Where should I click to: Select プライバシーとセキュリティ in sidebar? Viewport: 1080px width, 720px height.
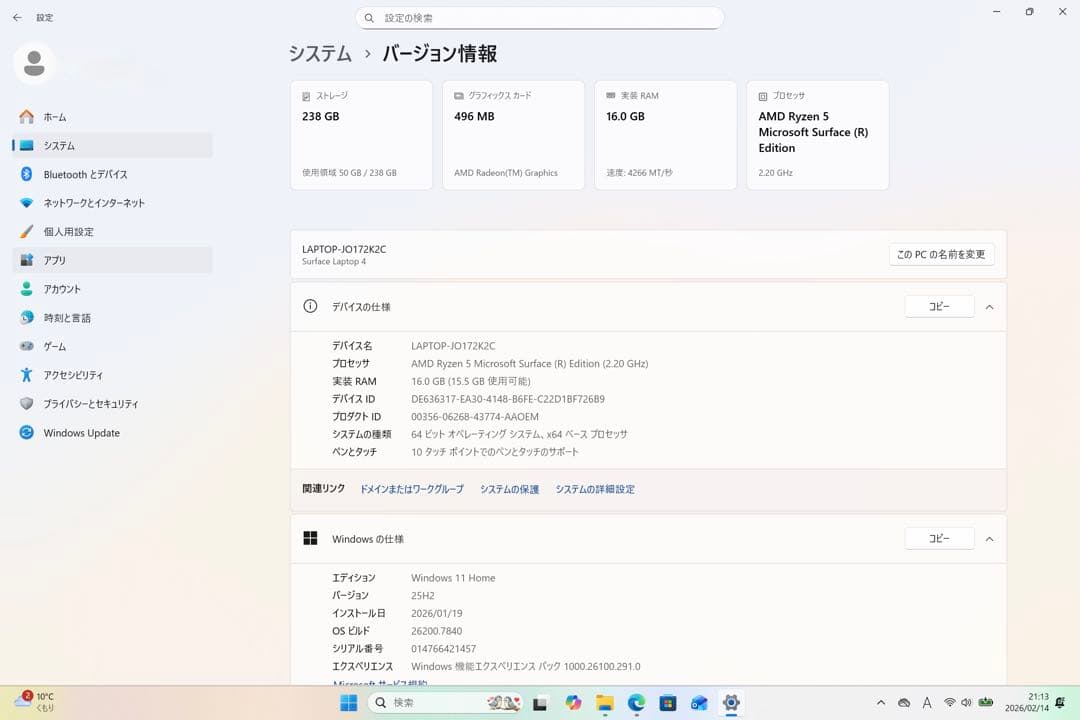click(112, 404)
